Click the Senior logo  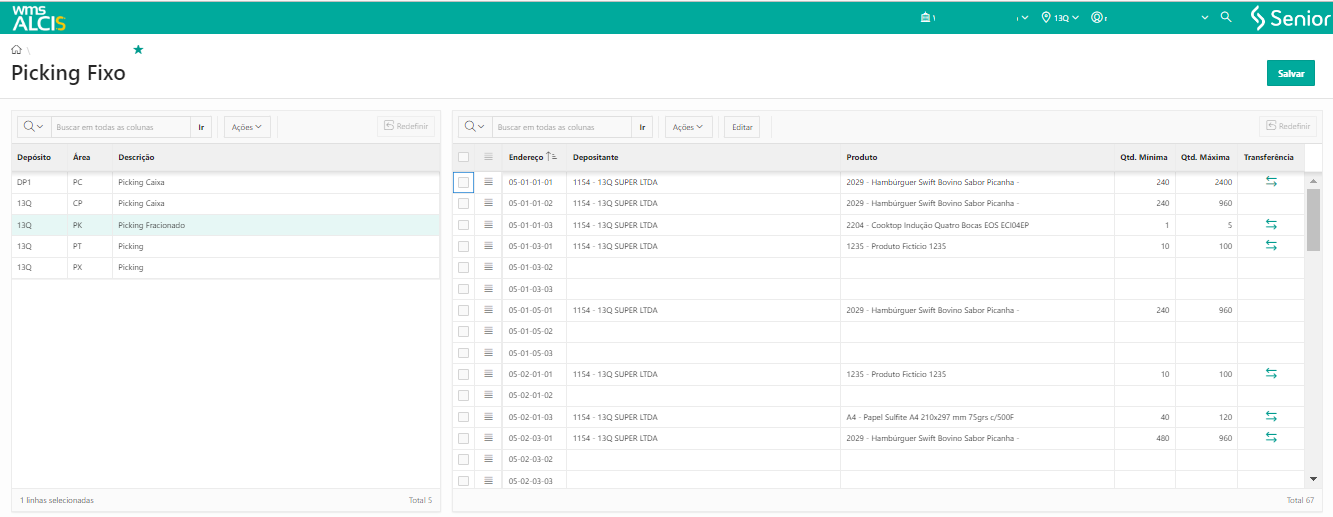pyautogui.click(x=1290, y=17)
